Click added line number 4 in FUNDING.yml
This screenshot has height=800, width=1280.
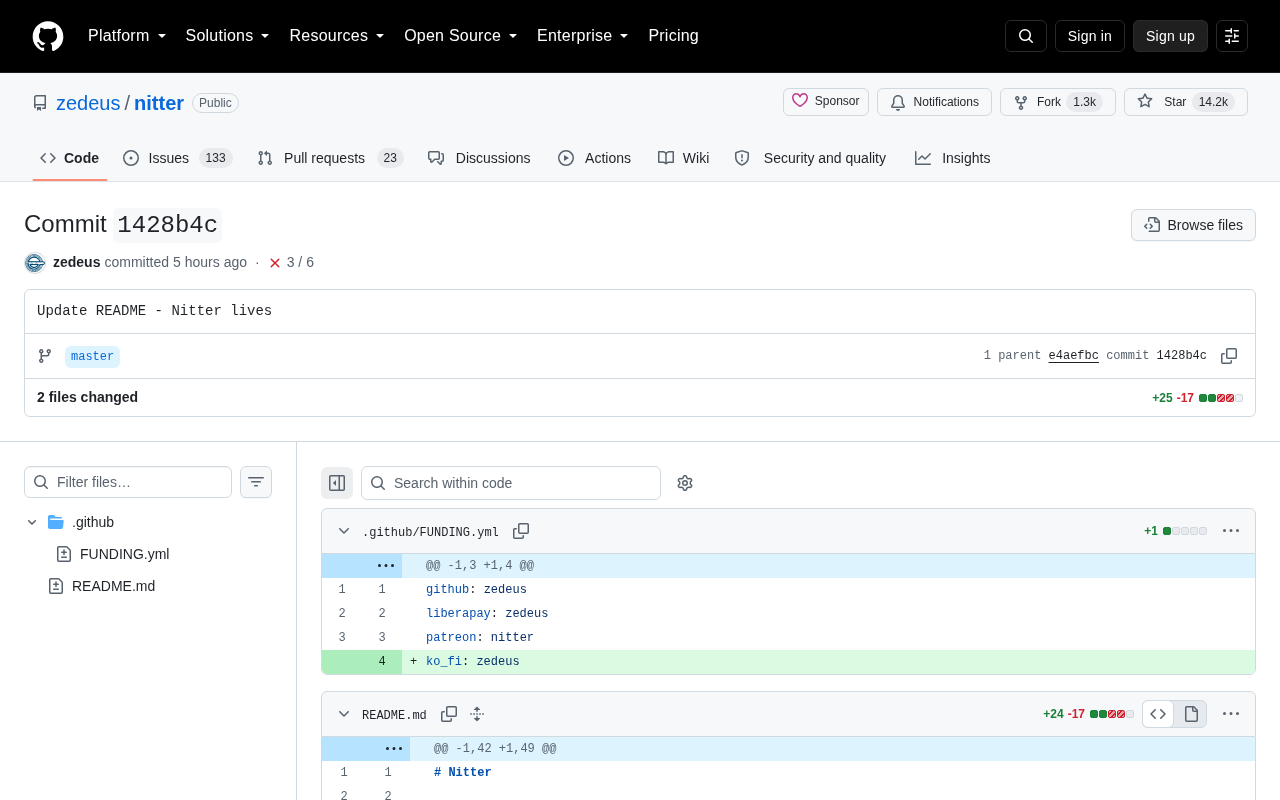click(382, 662)
